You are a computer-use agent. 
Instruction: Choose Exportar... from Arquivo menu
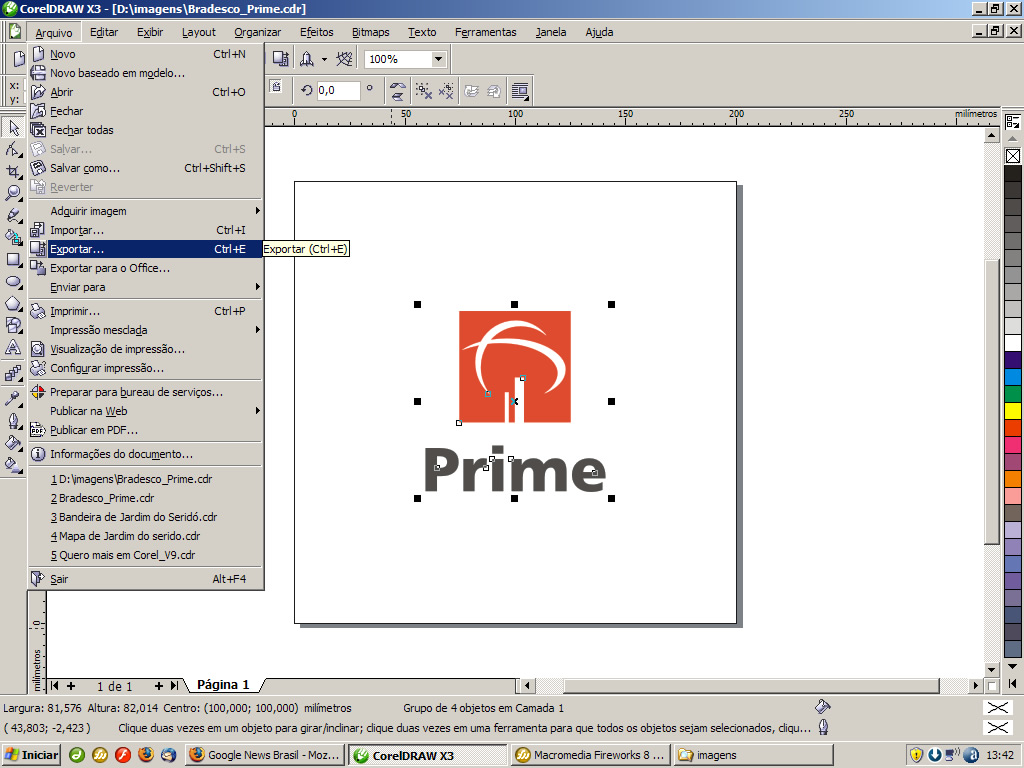point(145,249)
